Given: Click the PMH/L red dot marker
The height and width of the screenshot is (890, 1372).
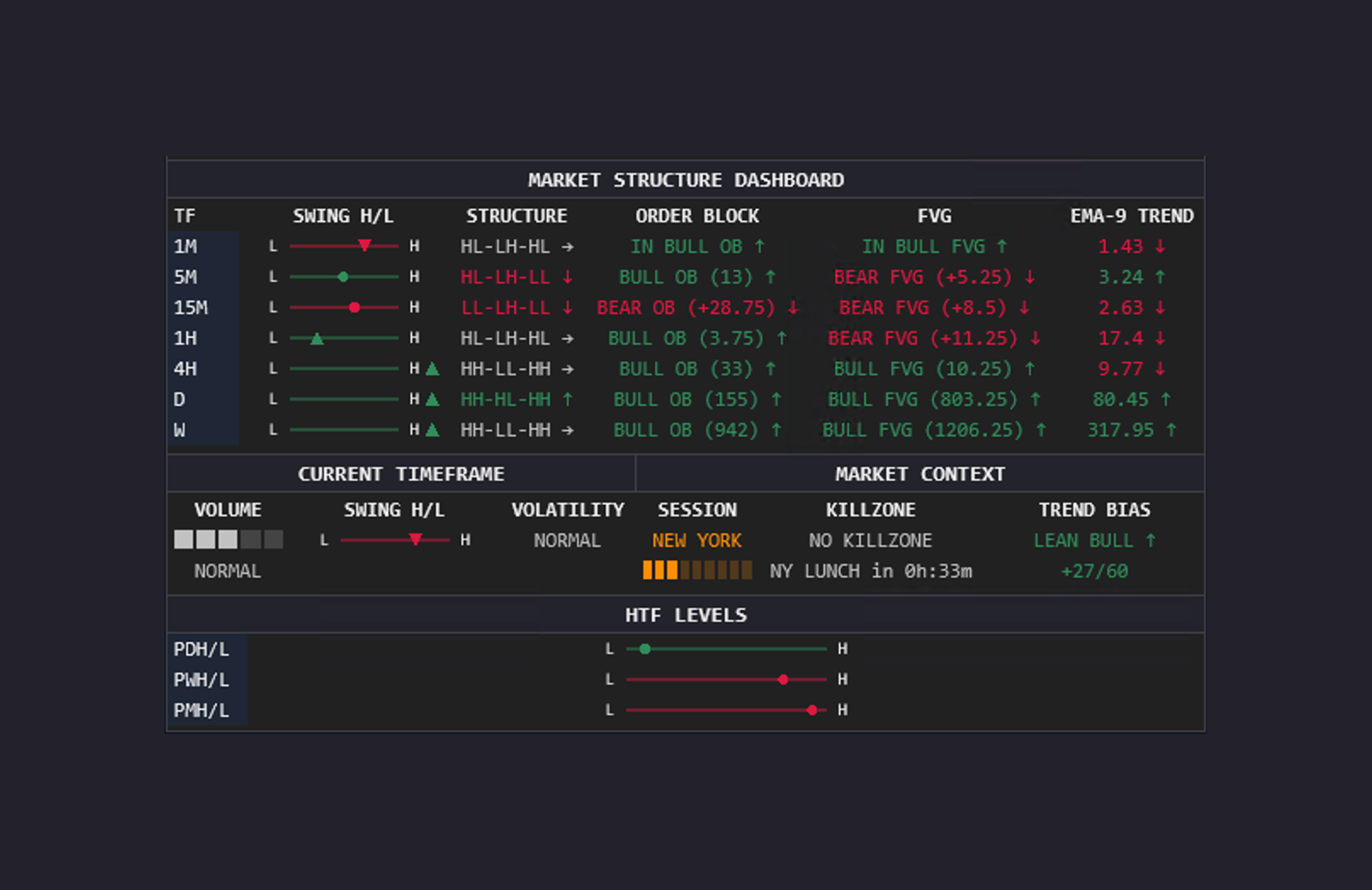Looking at the screenshot, I should (812, 710).
